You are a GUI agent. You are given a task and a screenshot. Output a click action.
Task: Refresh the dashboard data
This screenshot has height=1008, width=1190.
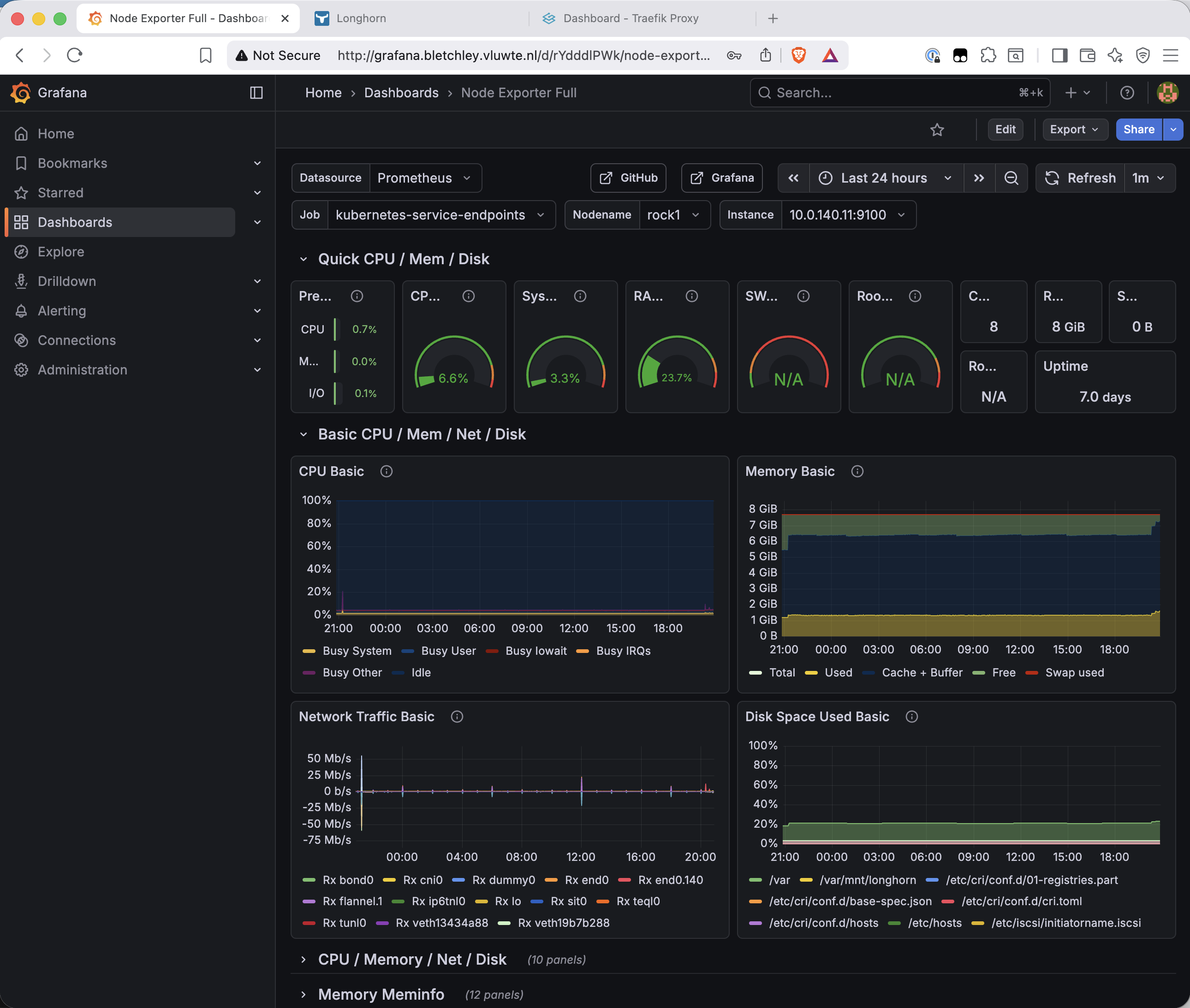(1080, 178)
